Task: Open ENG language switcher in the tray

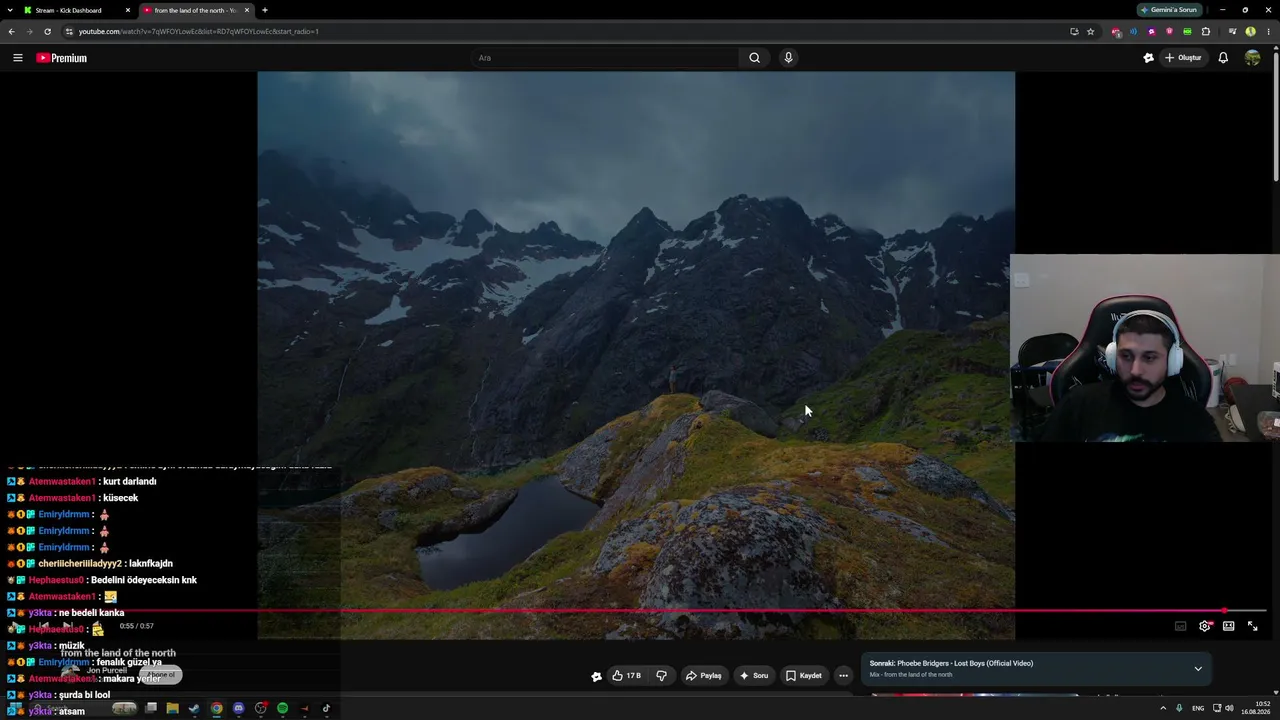Action: pyautogui.click(x=1198, y=709)
